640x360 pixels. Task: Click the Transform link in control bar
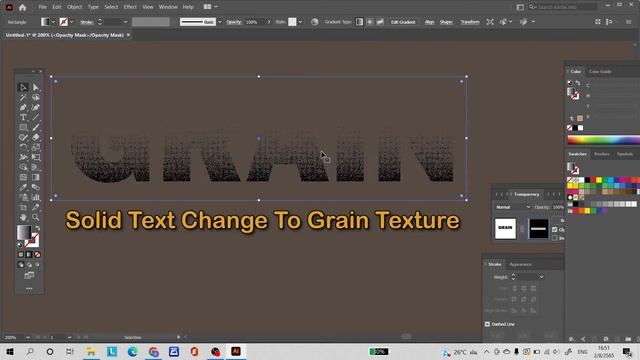pos(470,22)
